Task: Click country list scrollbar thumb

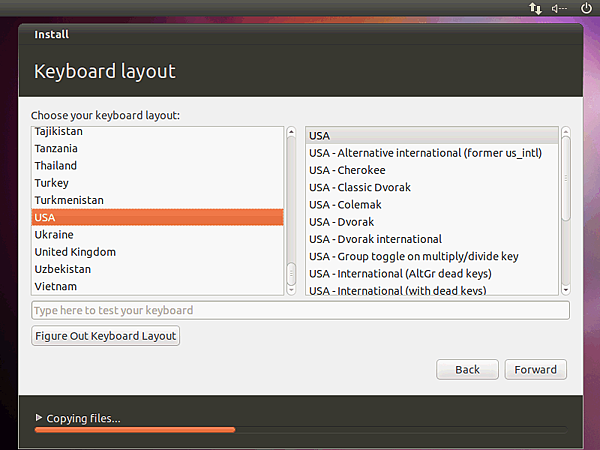Action: (x=291, y=274)
